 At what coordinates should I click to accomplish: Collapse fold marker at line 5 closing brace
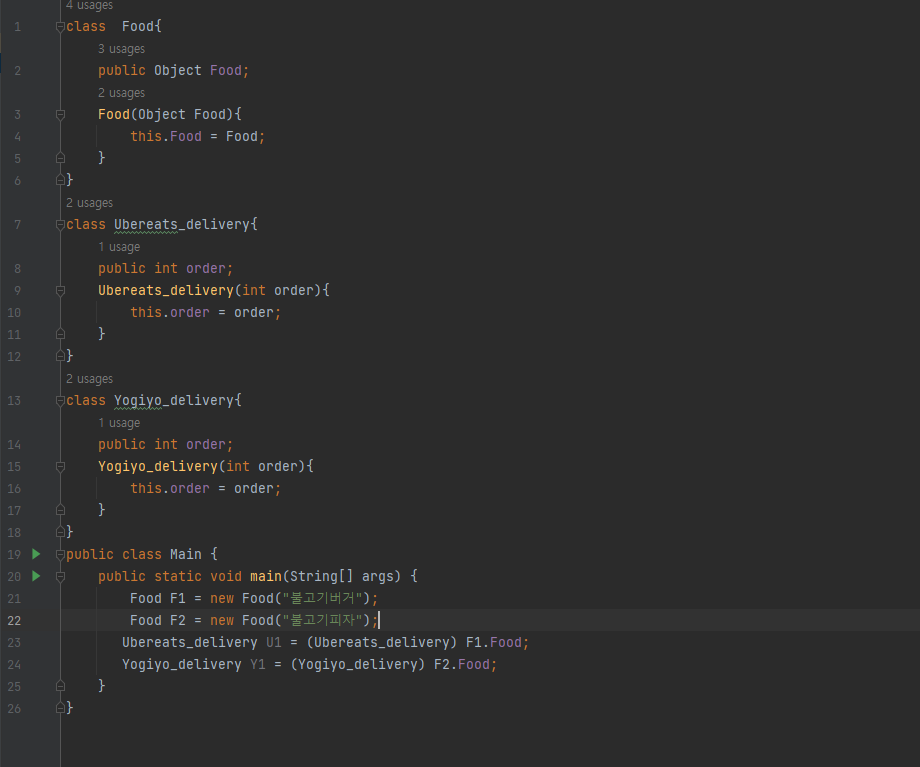pyautogui.click(x=60, y=158)
